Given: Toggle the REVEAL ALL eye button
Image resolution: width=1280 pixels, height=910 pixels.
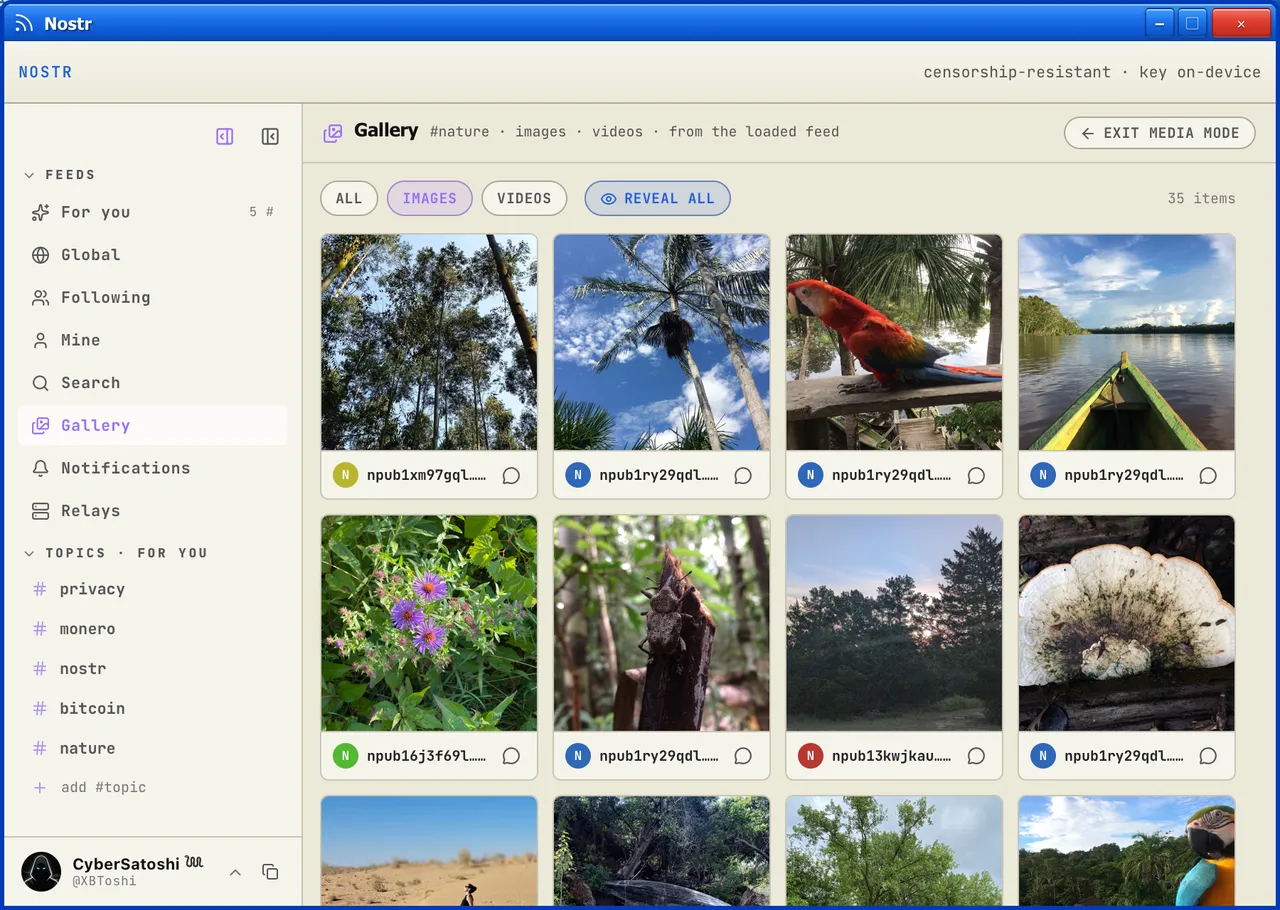Looking at the screenshot, I should 658,198.
